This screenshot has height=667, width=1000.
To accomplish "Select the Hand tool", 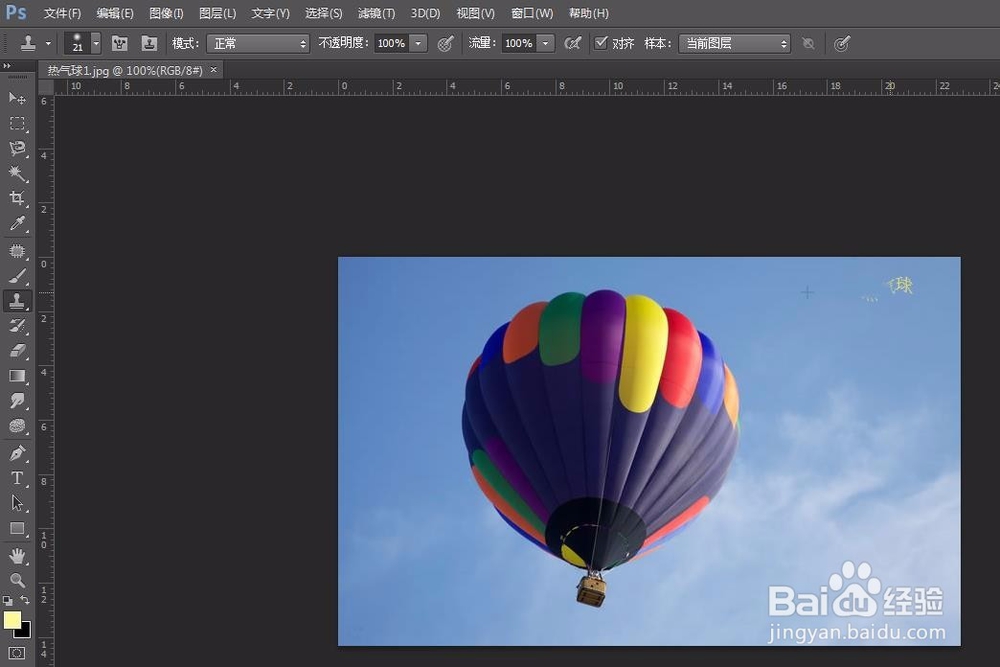I will point(17,556).
